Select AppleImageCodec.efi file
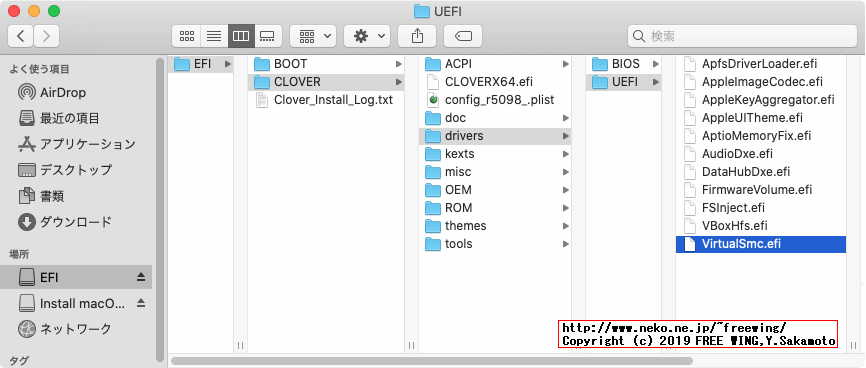Image resolution: width=866 pixels, height=368 pixels. [x=761, y=82]
